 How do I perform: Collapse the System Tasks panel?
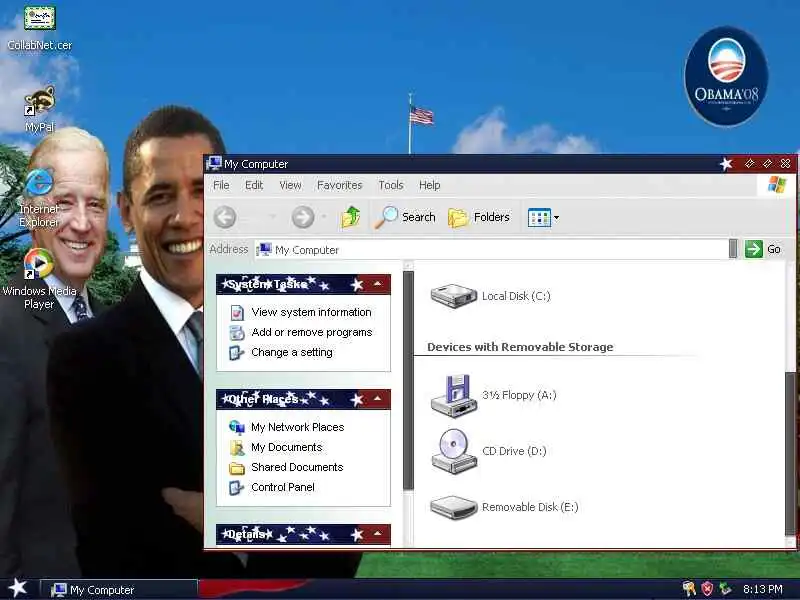tap(378, 284)
